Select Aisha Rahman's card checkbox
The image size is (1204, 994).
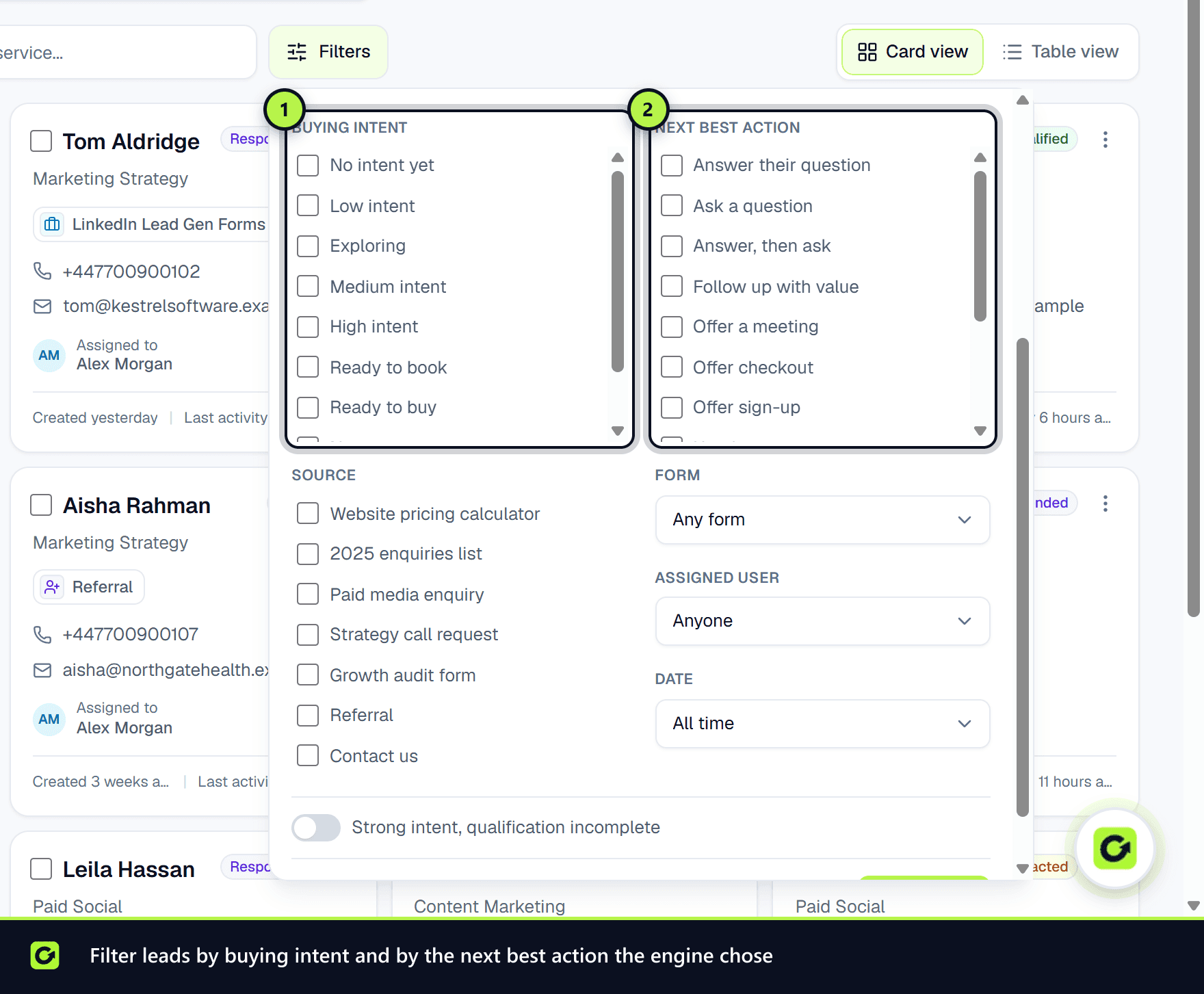(x=41, y=505)
